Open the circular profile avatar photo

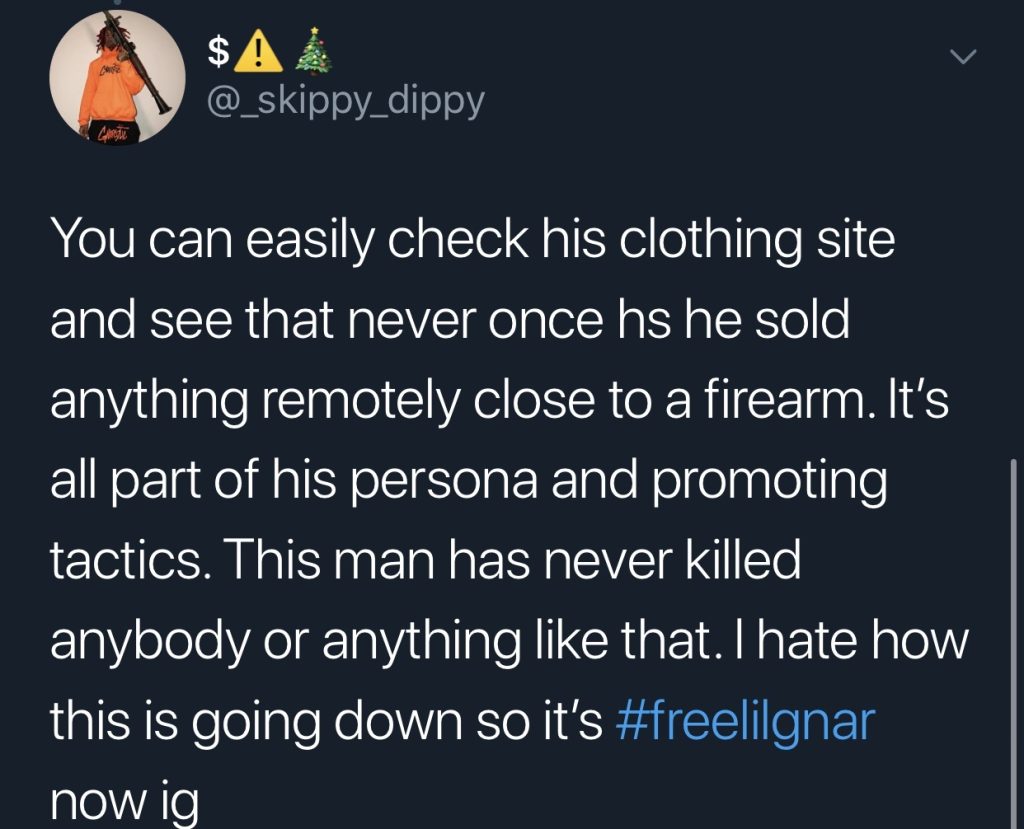point(118,77)
